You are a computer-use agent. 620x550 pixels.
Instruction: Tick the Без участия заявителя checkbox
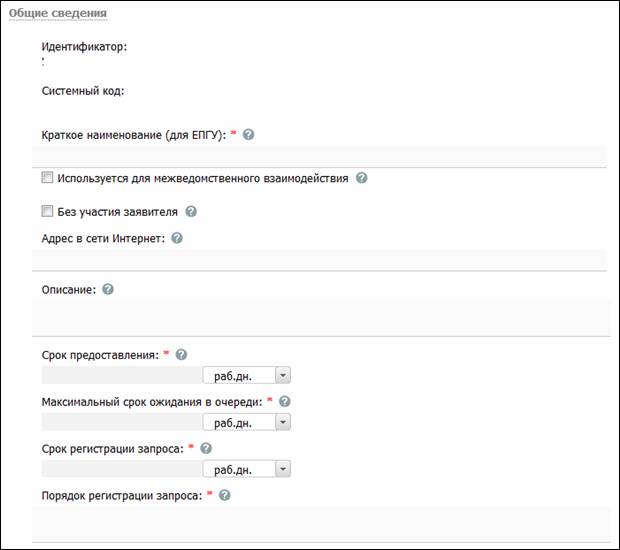click(x=47, y=211)
